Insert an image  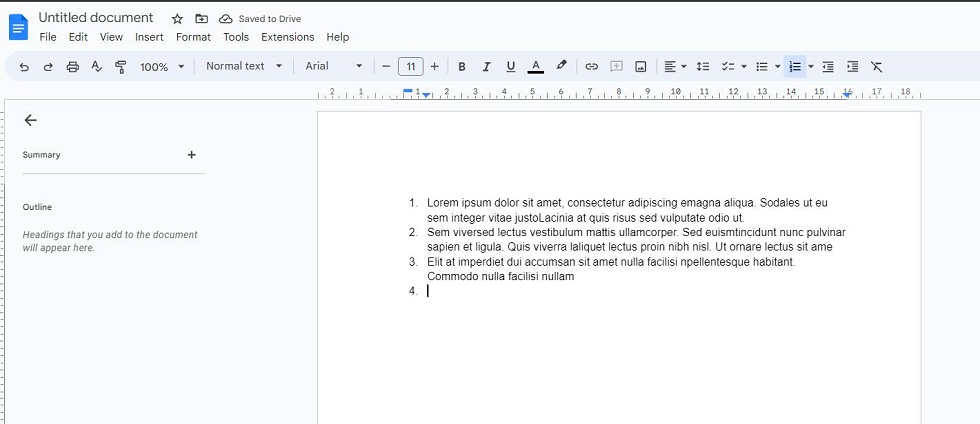[641, 66]
